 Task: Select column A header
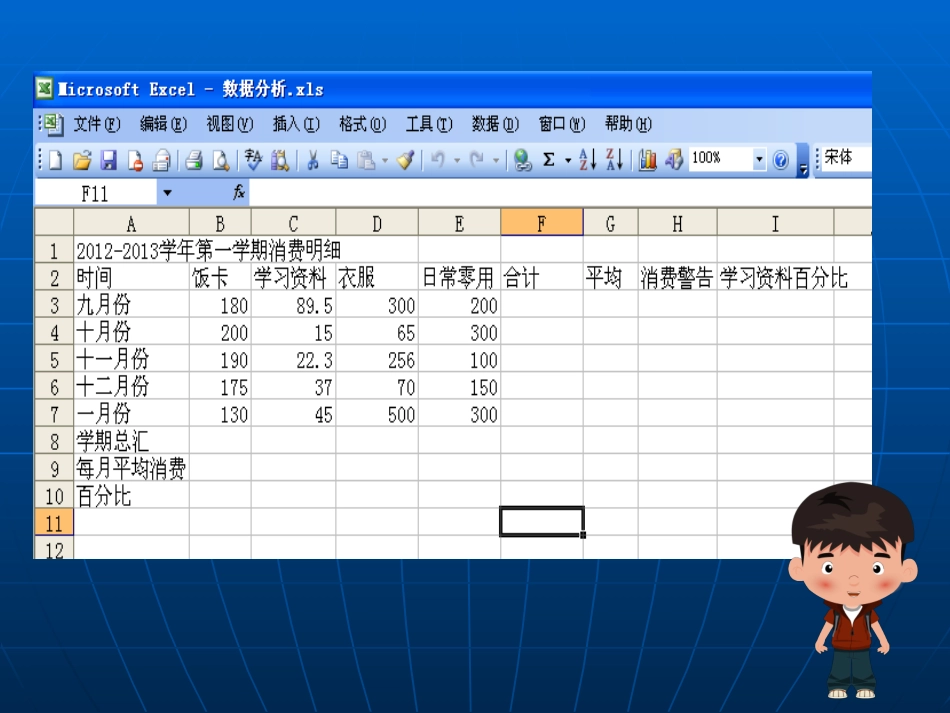pos(131,223)
